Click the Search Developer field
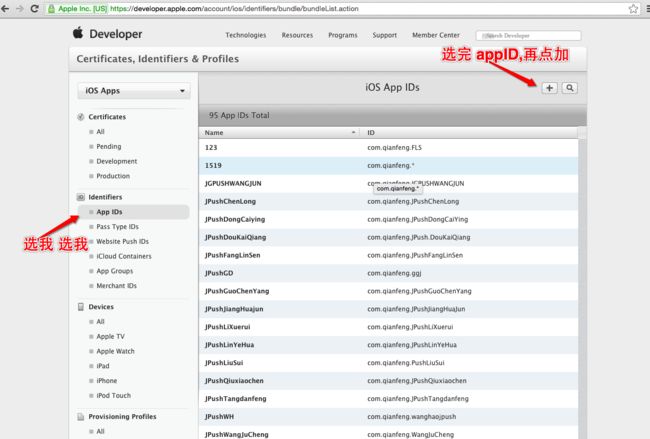This screenshot has width=650, height=439. pyautogui.click(x=529, y=36)
